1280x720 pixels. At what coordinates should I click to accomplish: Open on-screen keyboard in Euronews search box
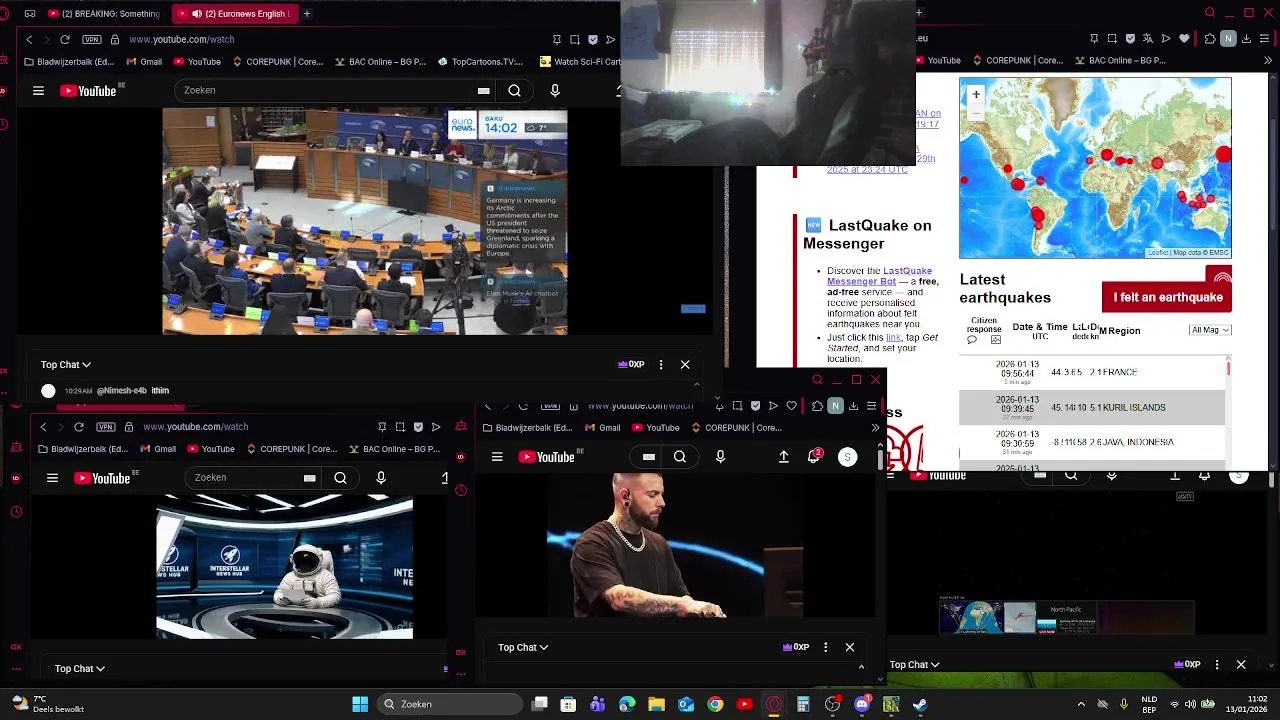pos(484,91)
